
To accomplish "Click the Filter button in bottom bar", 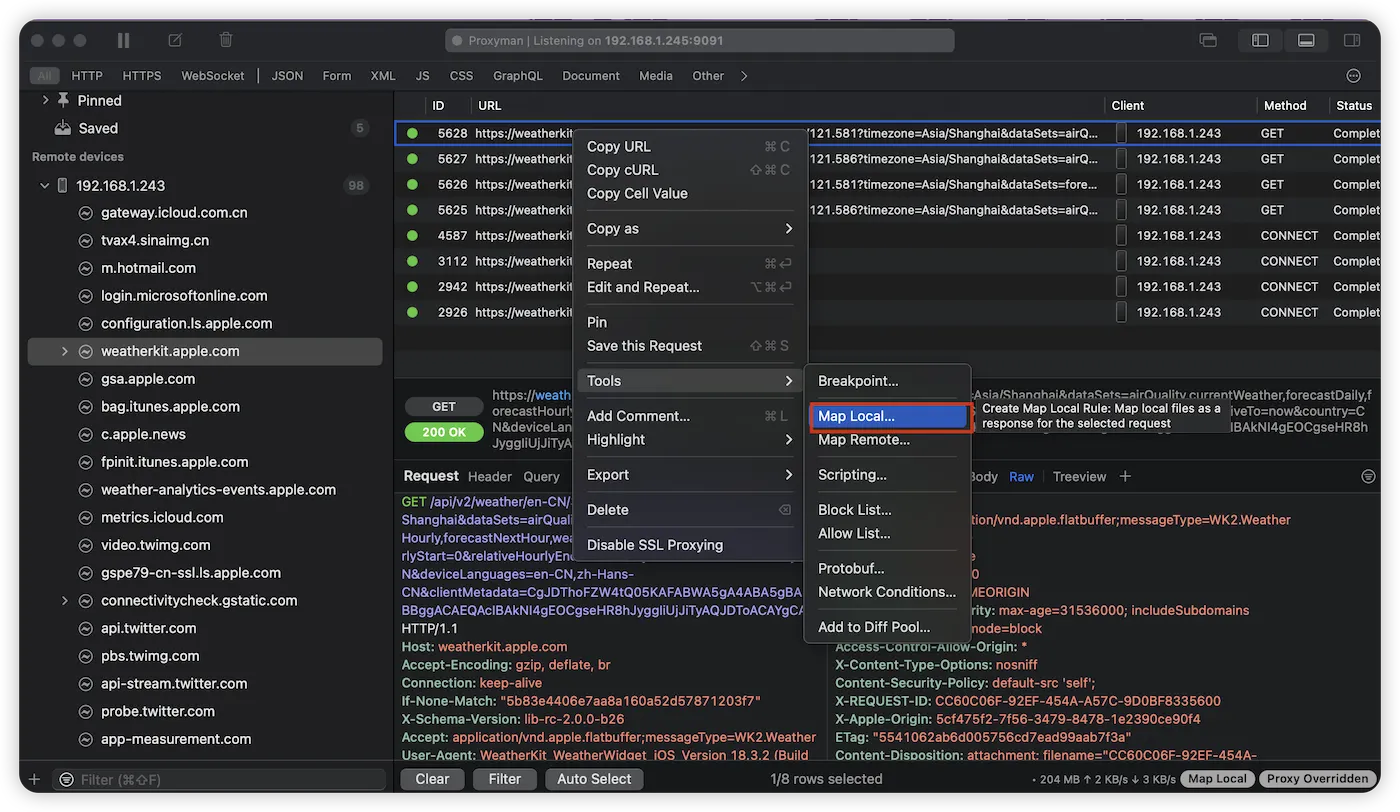I will point(505,779).
